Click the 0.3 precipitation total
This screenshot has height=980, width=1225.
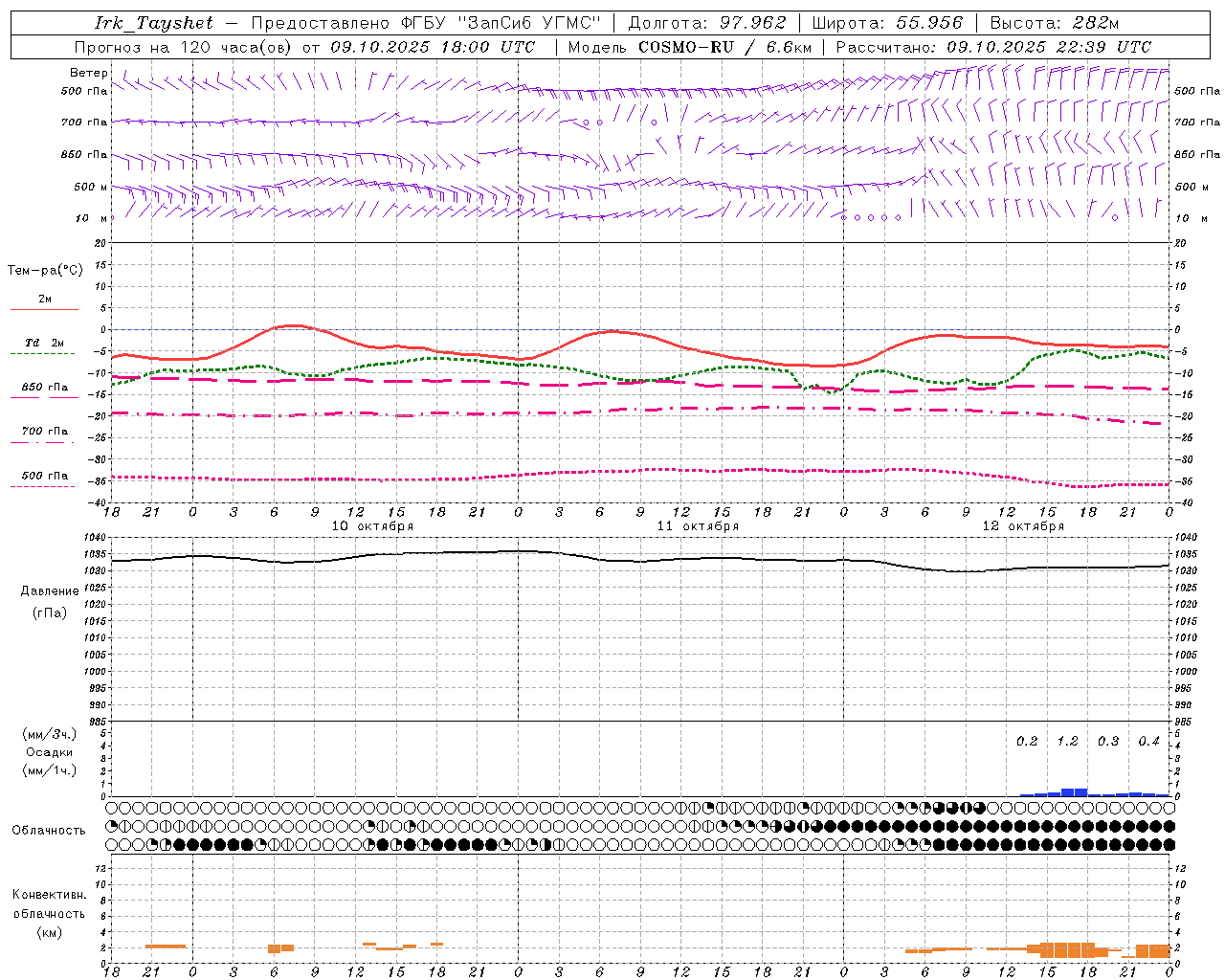1108,742
